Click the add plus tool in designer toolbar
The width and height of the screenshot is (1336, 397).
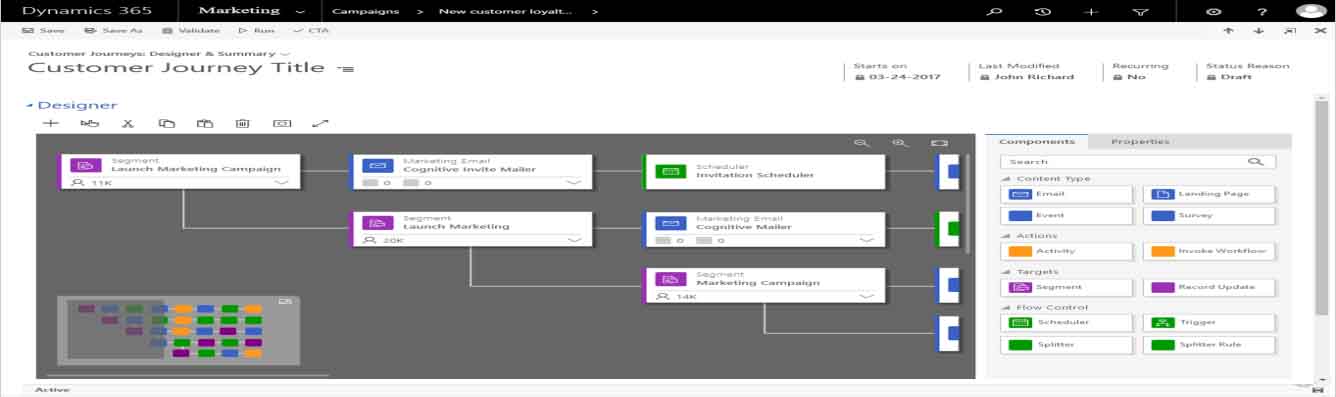click(x=51, y=124)
